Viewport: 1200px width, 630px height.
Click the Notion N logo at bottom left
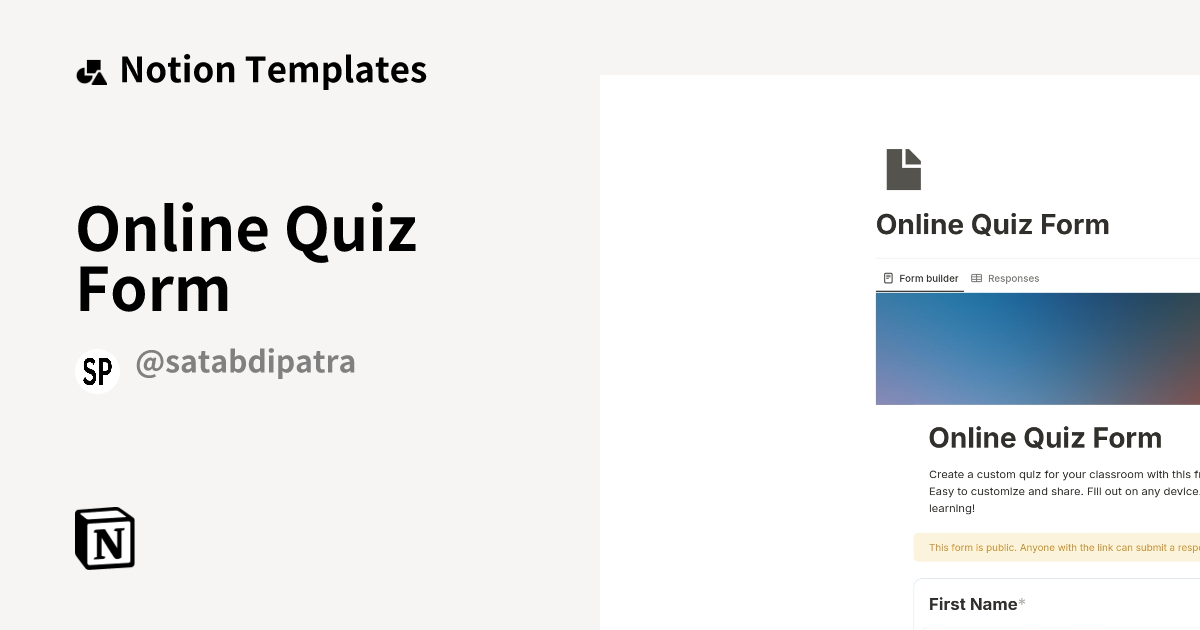coord(103,538)
